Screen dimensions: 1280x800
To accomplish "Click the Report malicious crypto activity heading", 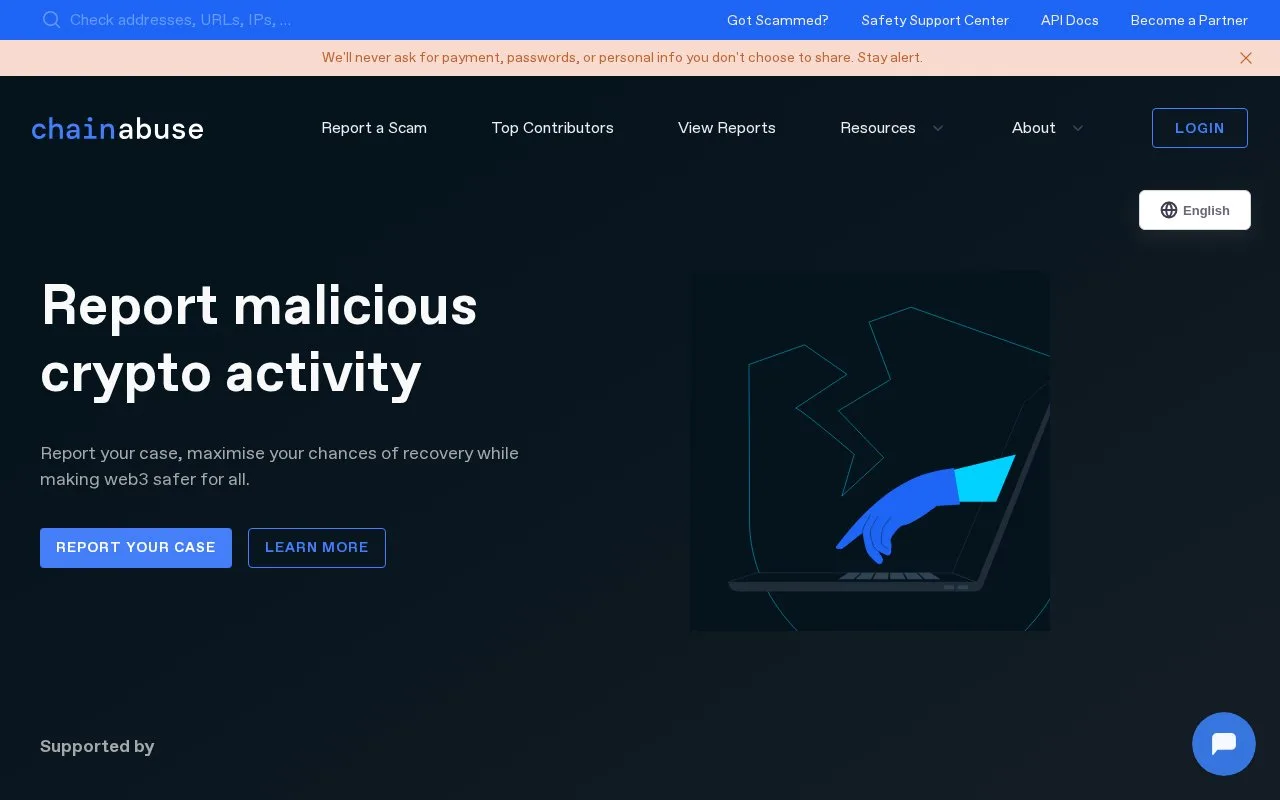I will [x=259, y=339].
